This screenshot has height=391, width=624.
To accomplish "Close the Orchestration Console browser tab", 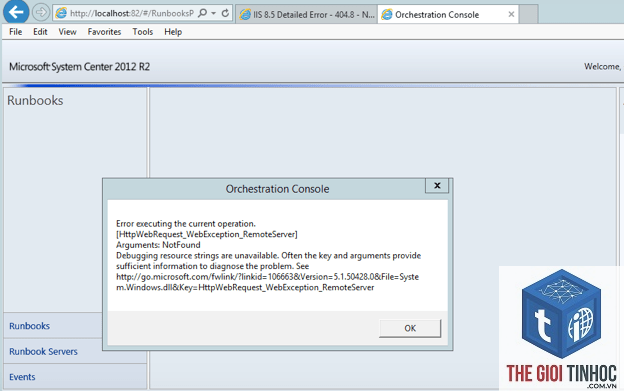I will (511, 15).
